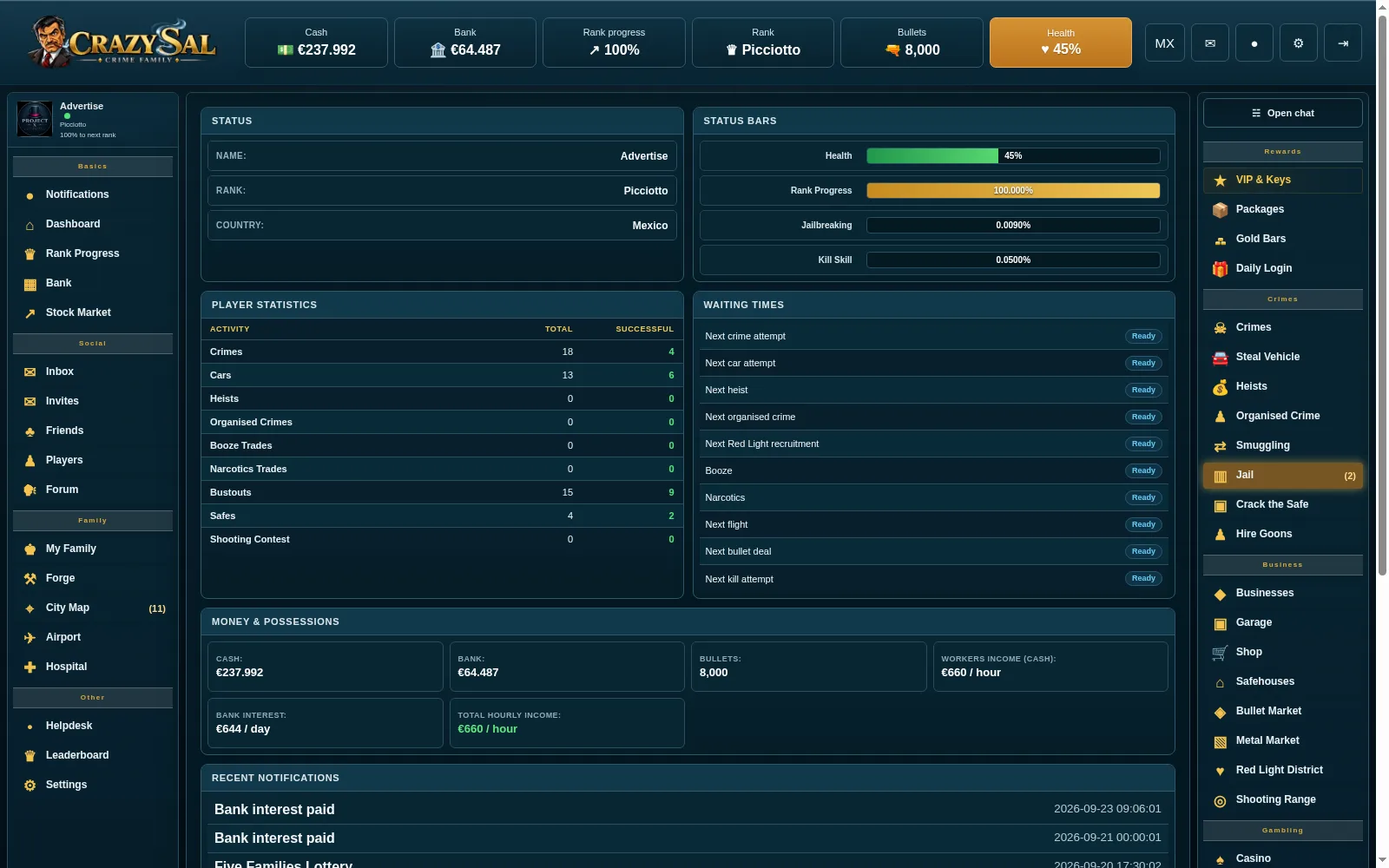Screen dimensions: 1389x868
Task: Select VIP & Keys in Rewards
Action: tap(1282, 180)
